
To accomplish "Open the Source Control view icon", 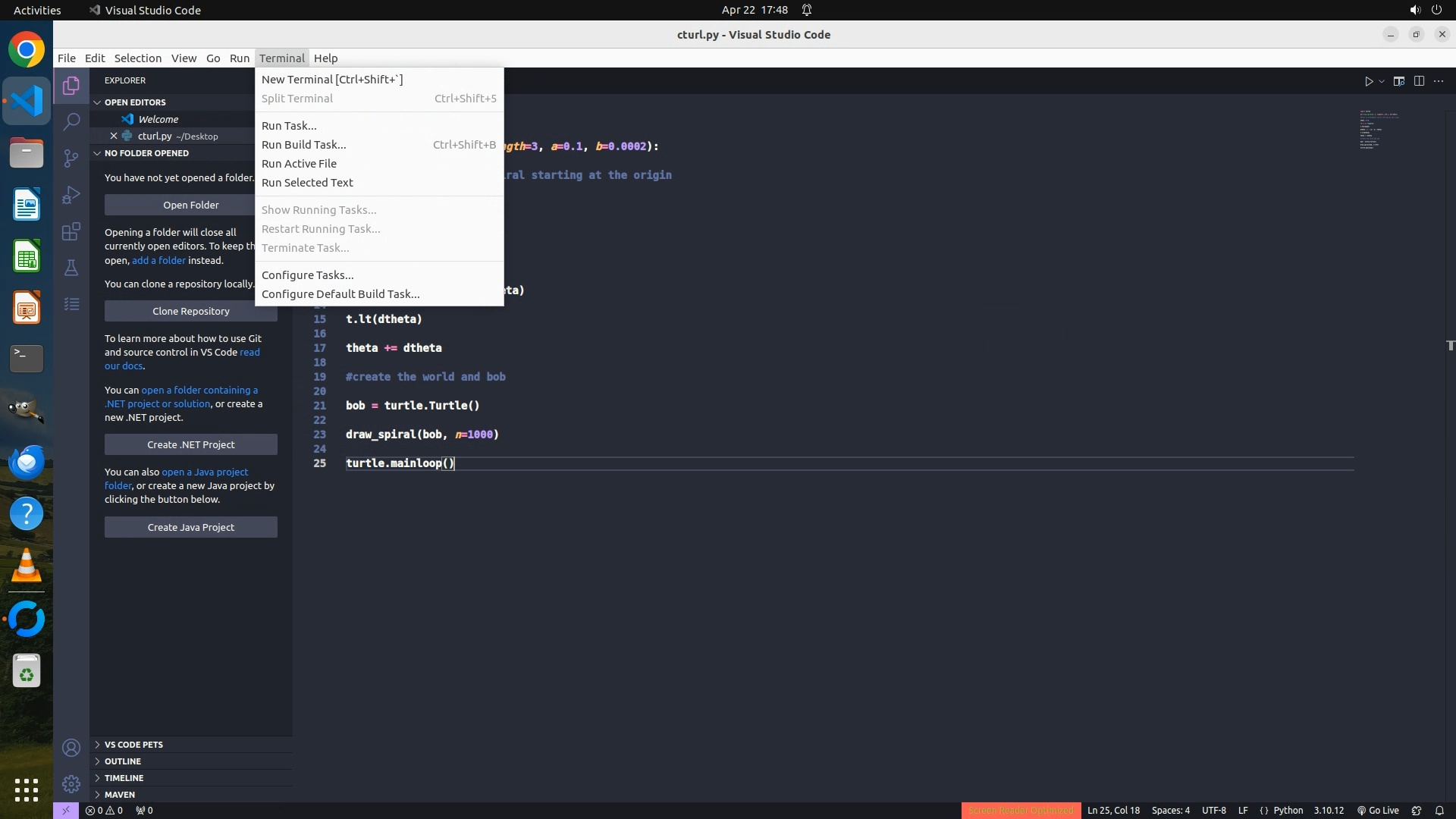I will pyautogui.click(x=71, y=158).
